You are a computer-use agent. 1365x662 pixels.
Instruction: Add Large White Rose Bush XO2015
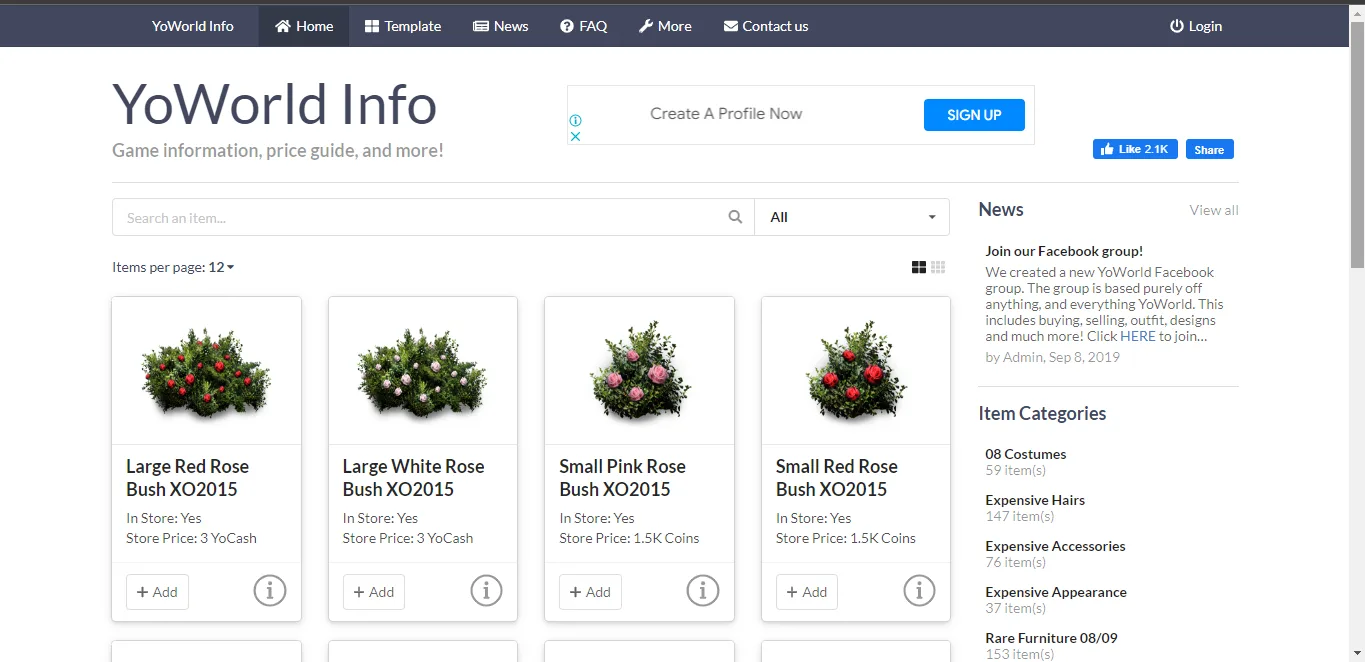pyautogui.click(x=374, y=592)
